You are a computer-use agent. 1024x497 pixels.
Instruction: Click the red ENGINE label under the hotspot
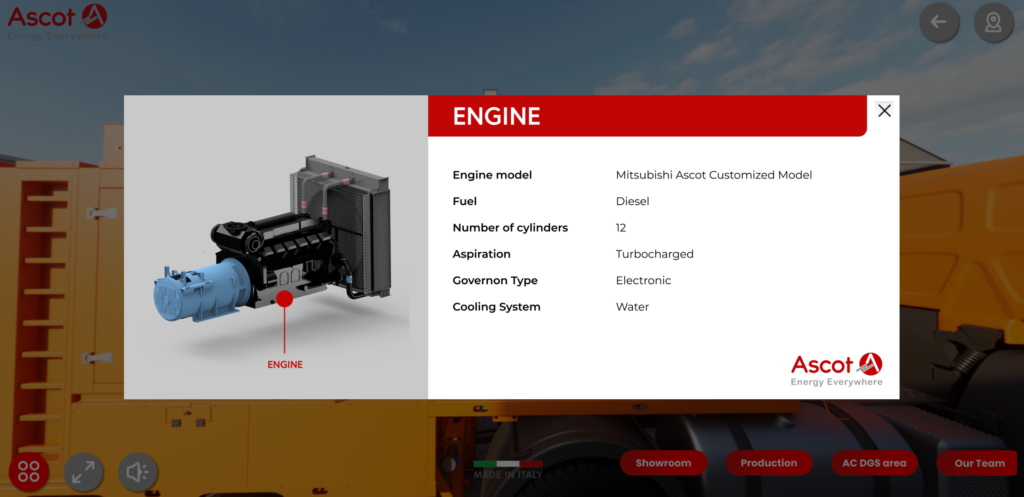click(285, 364)
